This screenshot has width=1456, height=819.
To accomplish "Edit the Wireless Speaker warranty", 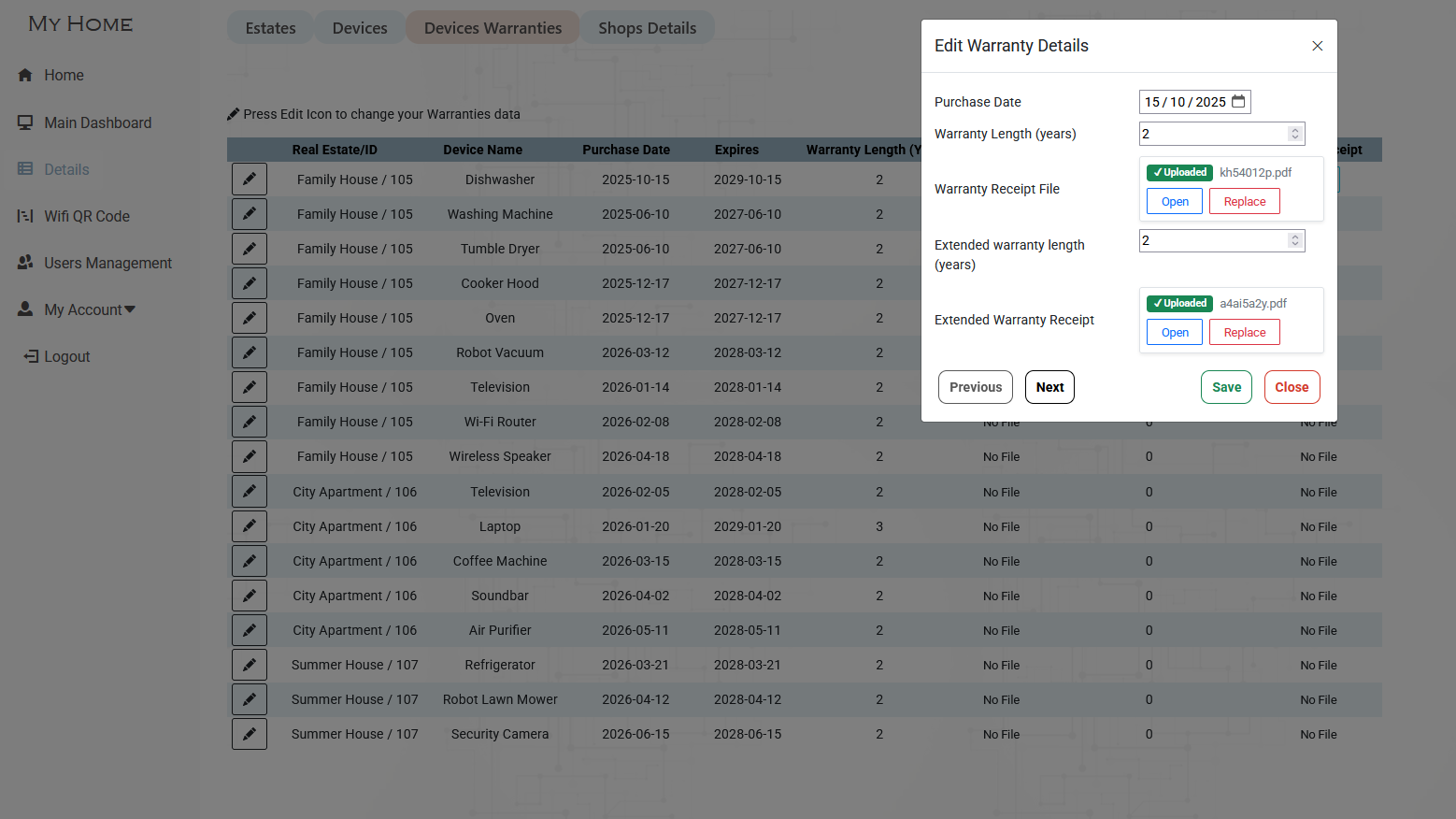I will [250, 456].
